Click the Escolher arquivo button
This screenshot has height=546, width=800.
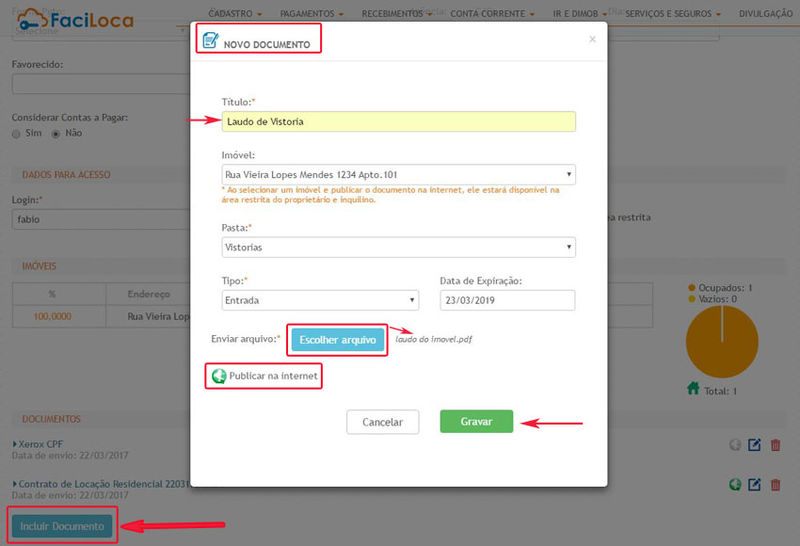pyautogui.click(x=338, y=340)
